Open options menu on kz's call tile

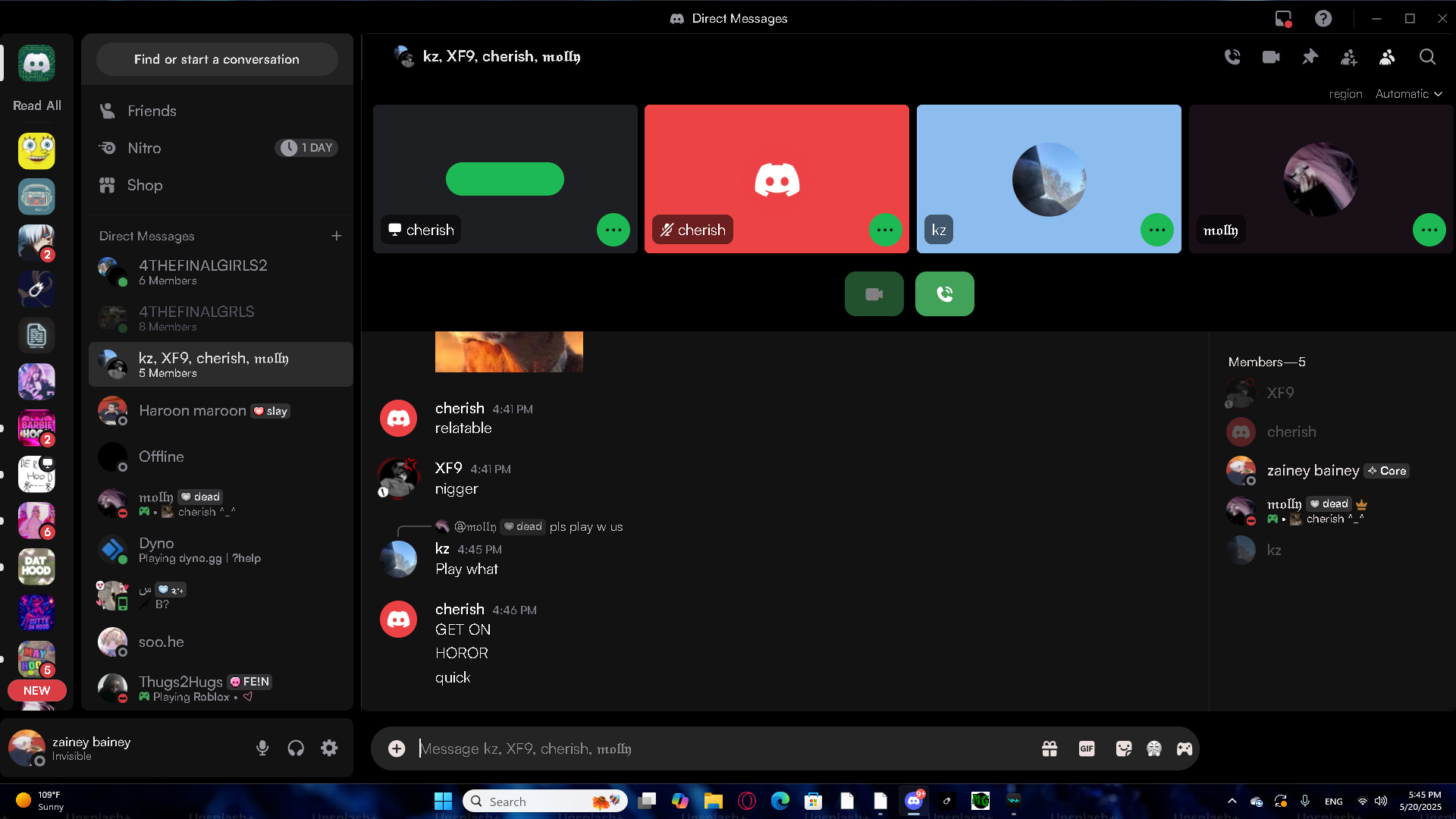click(x=1157, y=230)
